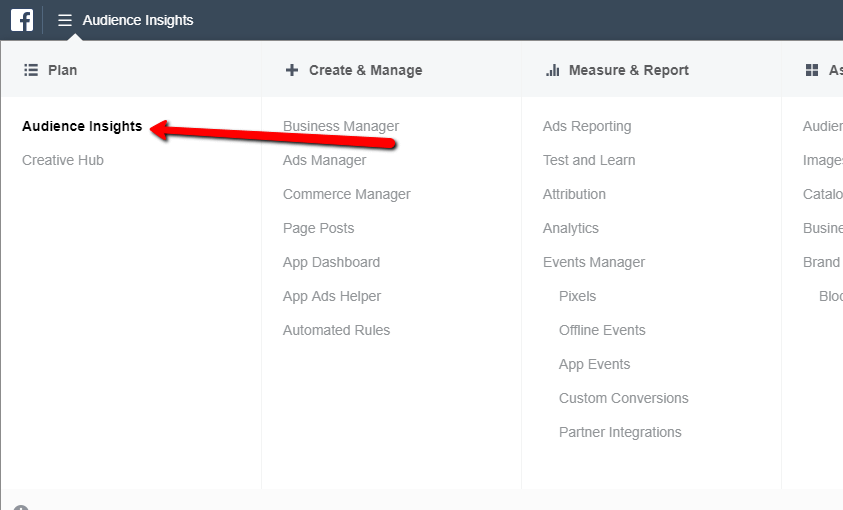Click Audience Insights title in header
This screenshot has height=510, width=843.
138,20
